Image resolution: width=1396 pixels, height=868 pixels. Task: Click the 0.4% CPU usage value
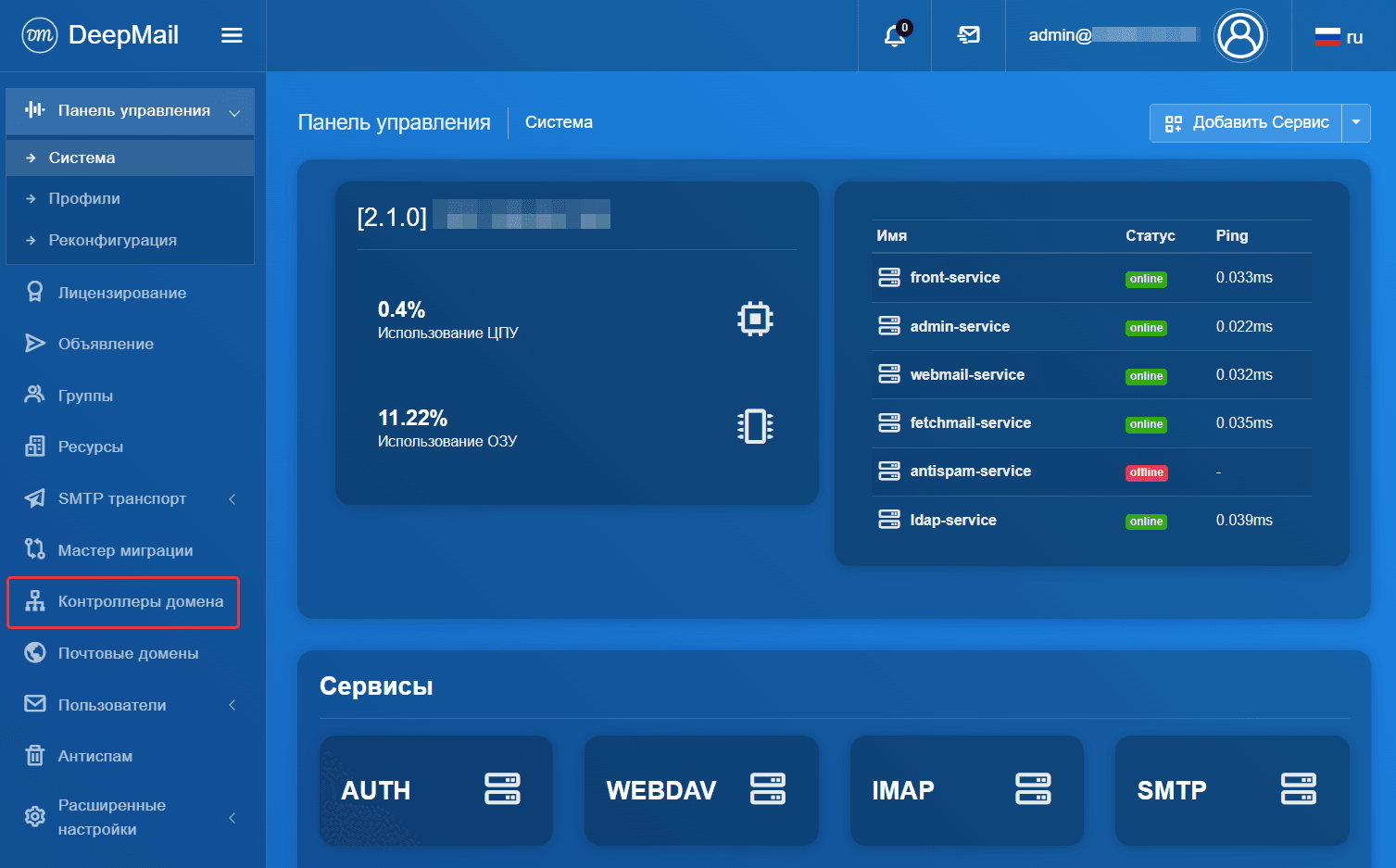[x=401, y=309]
